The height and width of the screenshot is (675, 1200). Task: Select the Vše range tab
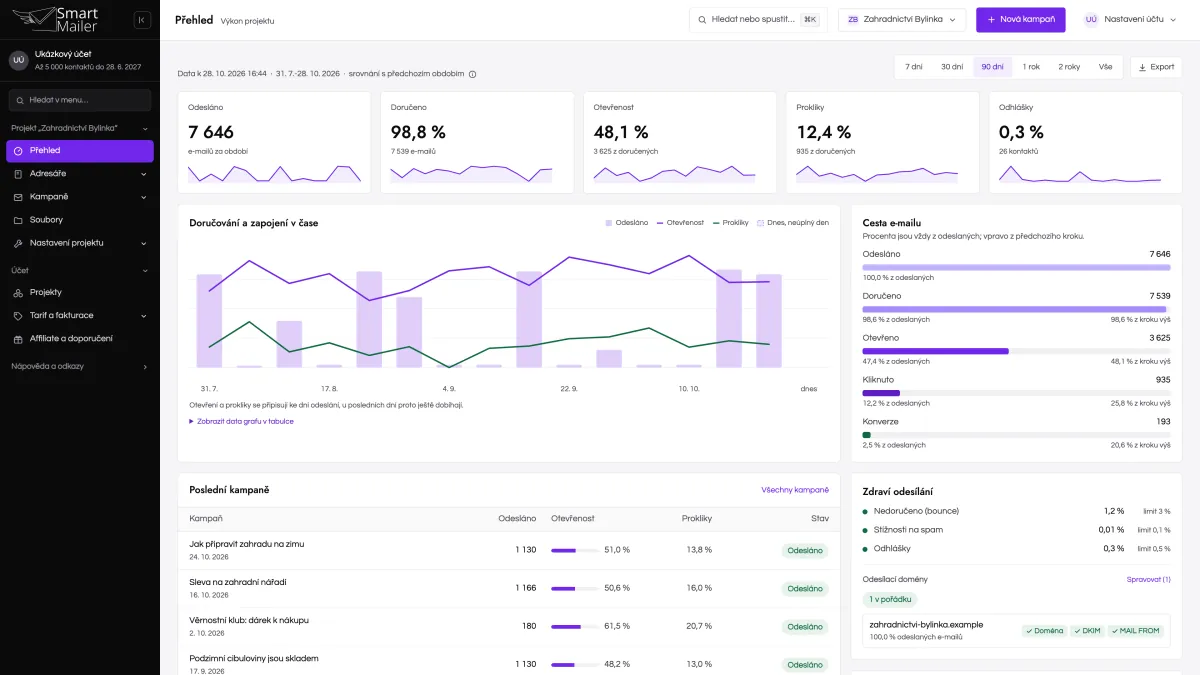pyautogui.click(x=1105, y=67)
